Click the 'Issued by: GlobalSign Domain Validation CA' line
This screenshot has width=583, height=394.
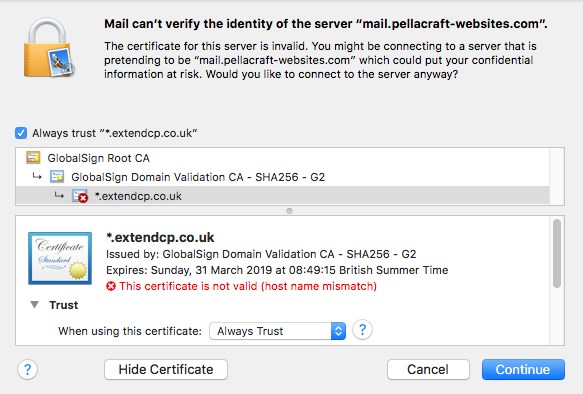click(261, 254)
